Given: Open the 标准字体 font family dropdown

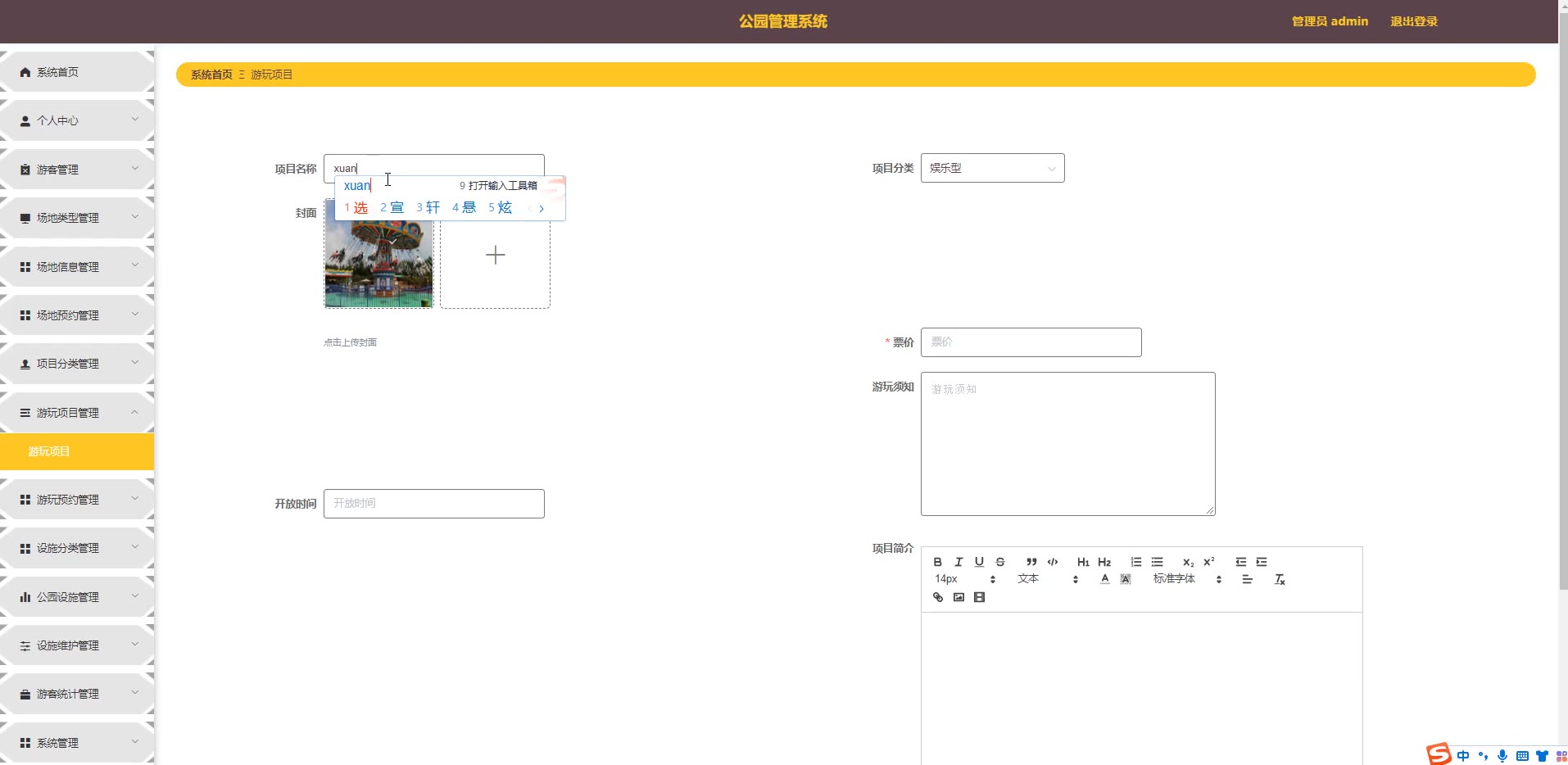Looking at the screenshot, I should pyautogui.click(x=1188, y=579).
